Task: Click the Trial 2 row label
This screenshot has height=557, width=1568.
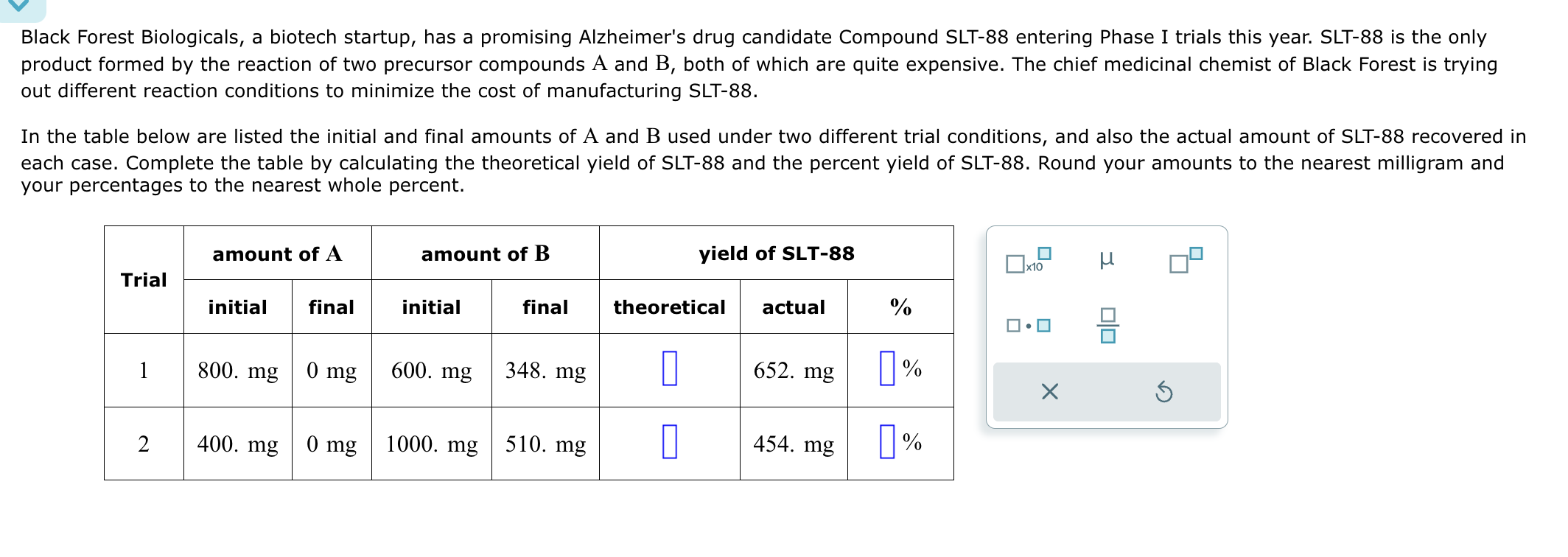Action: pos(144,446)
